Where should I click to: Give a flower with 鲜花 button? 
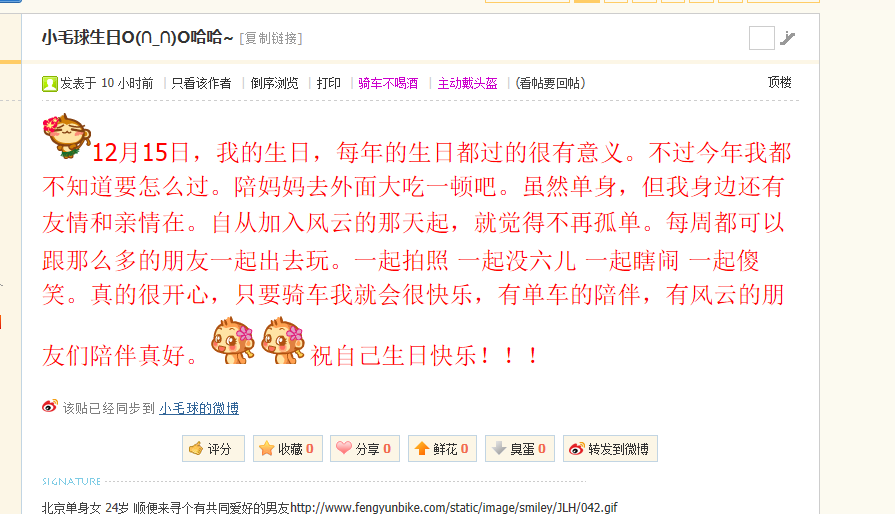click(442, 448)
